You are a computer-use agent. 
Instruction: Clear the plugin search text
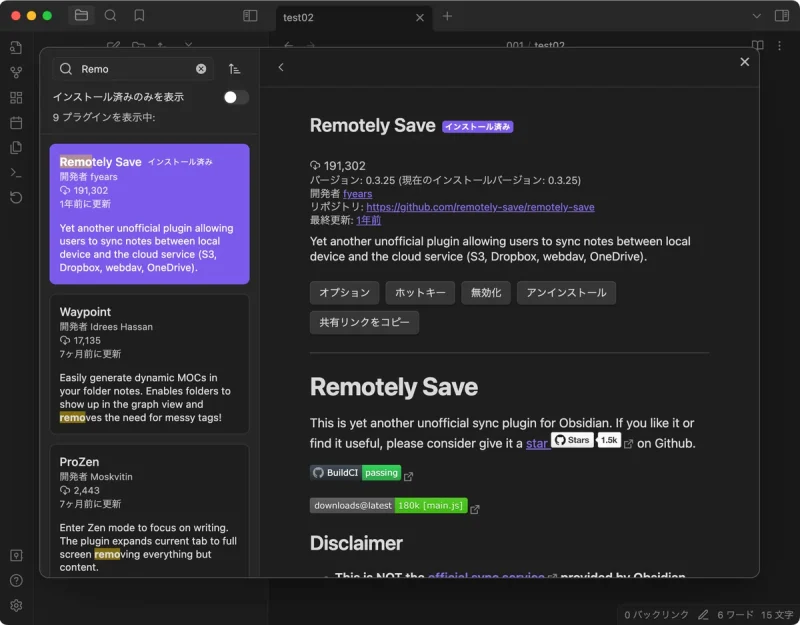(201, 69)
